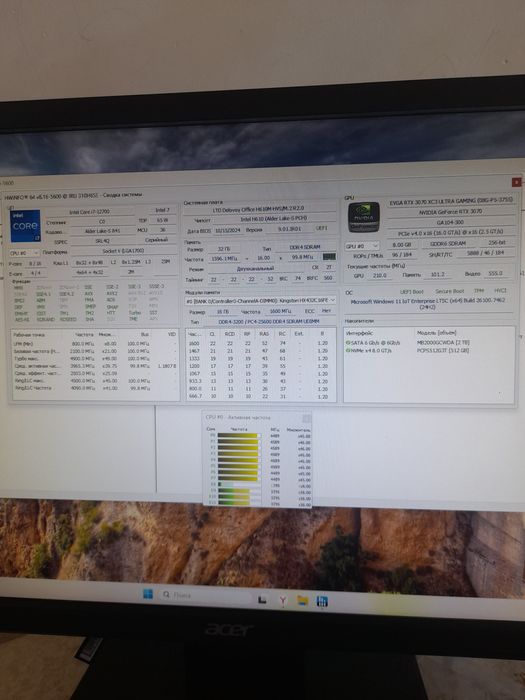Close the HWiNFO system summary window

coord(516,182)
